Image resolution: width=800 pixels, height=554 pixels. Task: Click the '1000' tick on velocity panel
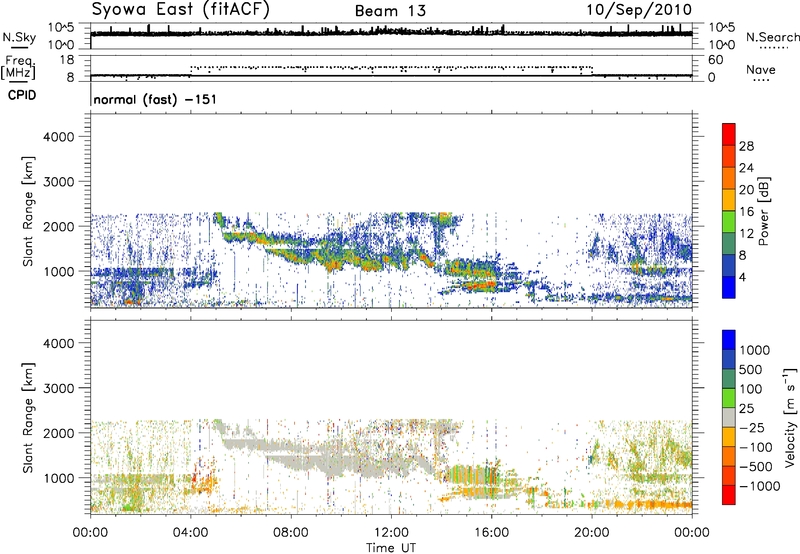(x=58, y=478)
